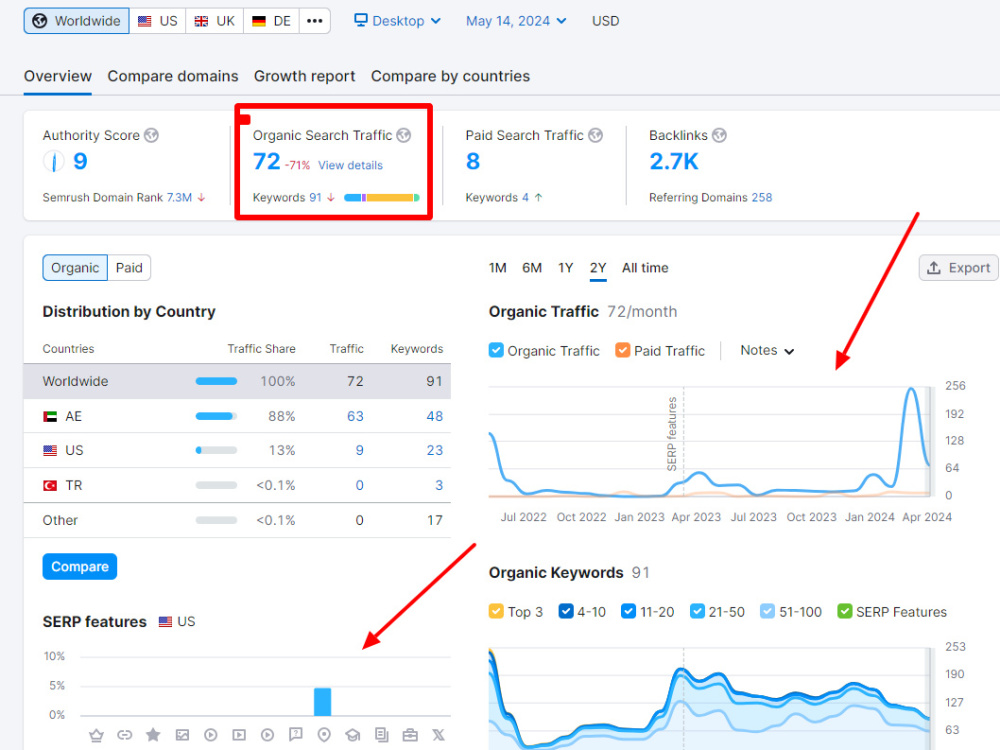Switch the view to Paid
This screenshot has width=1000, height=750.
(129, 268)
